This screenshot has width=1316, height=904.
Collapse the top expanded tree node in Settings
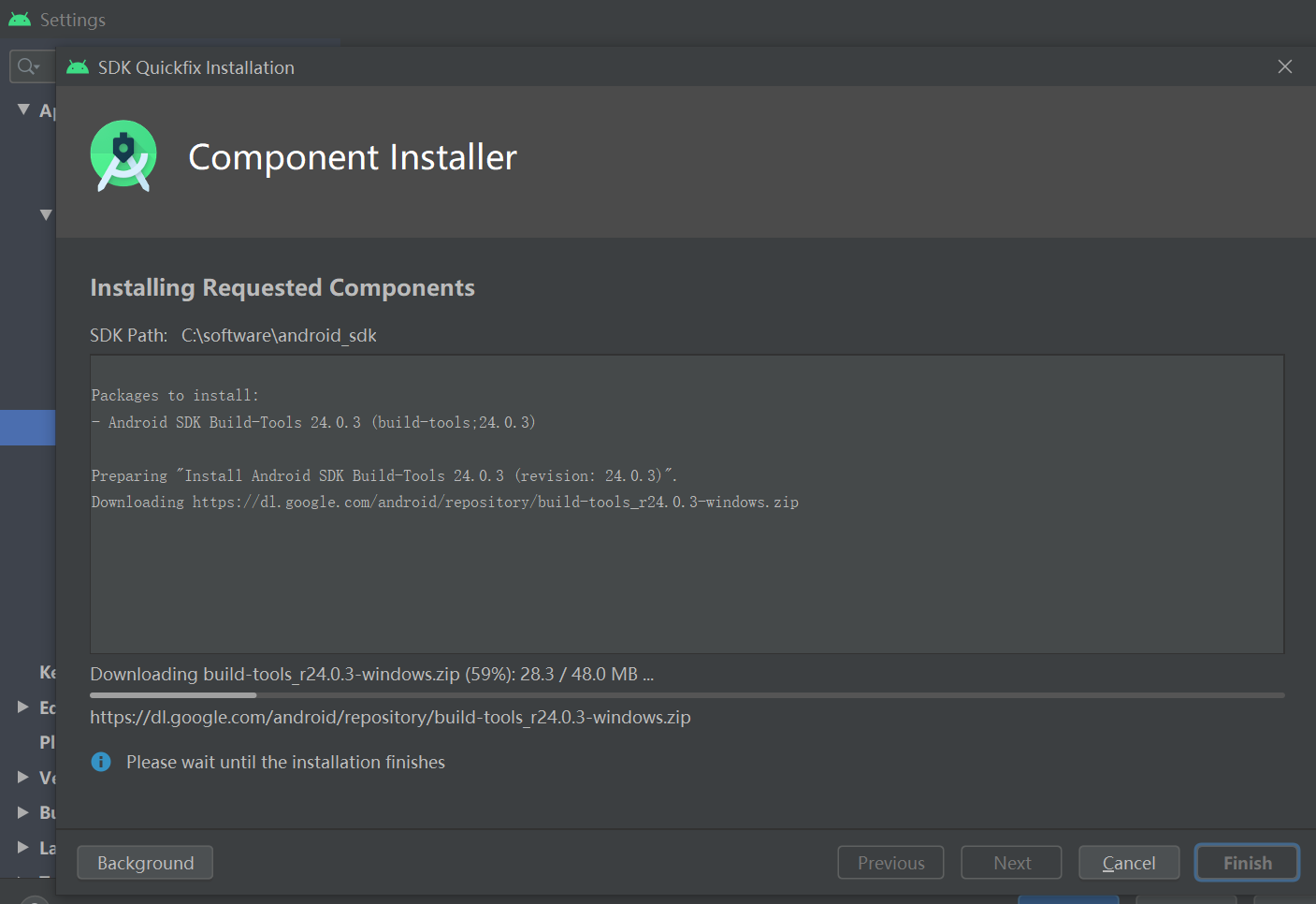(23, 109)
